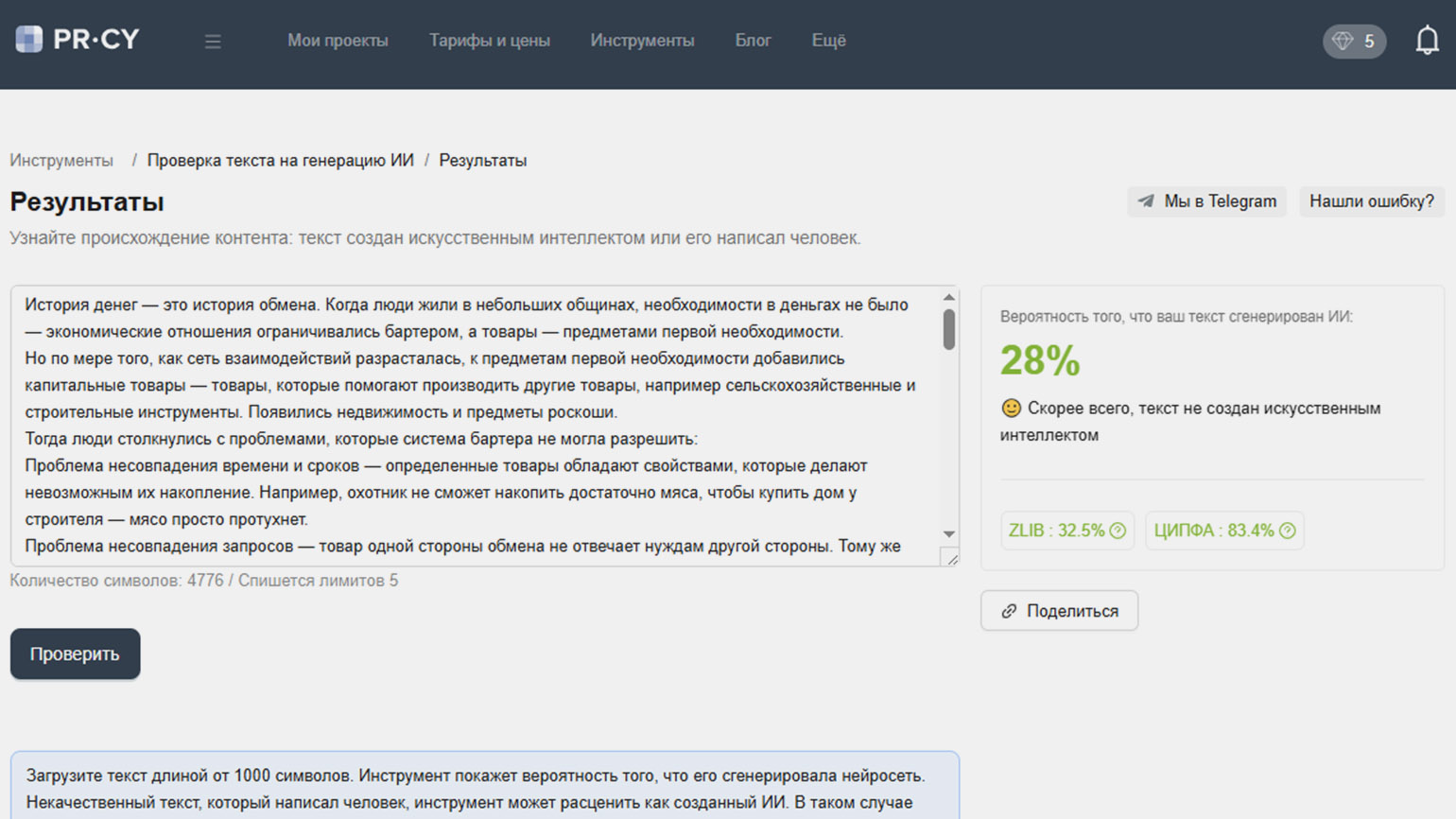The height and width of the screenshot is (819, 1456).
Task: Click the ЦИПФА help question icon
Action: tap(1287, 531)
